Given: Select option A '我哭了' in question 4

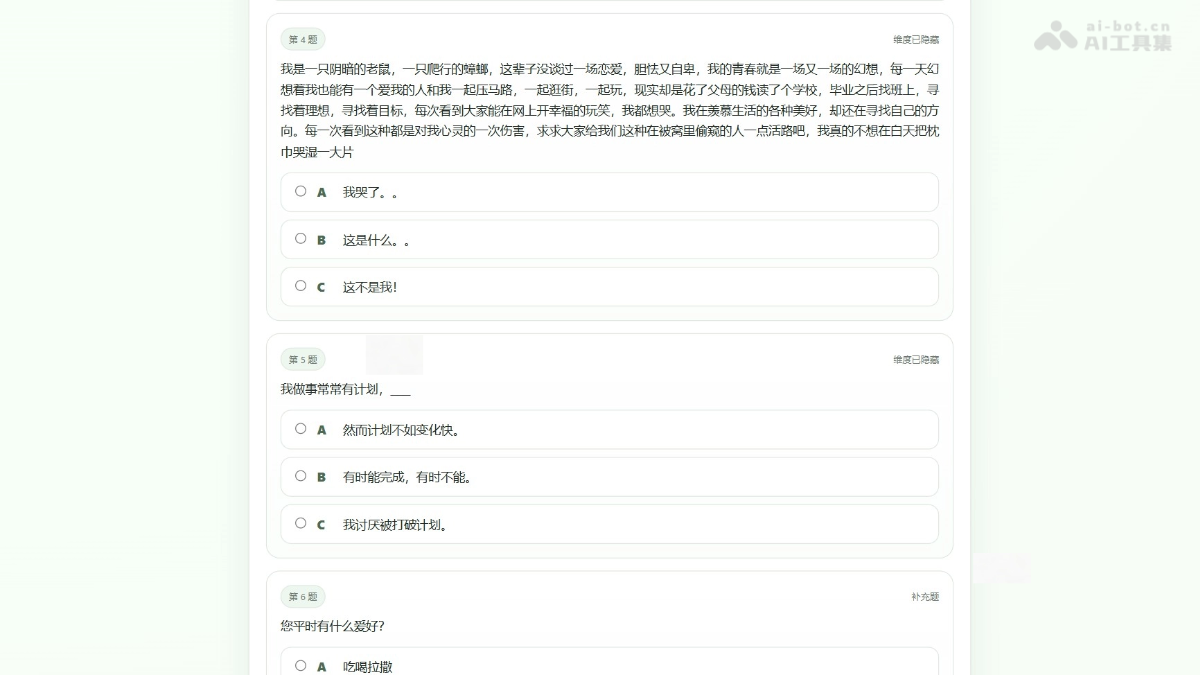Looking at the screenshot, I should pos(301,191).
